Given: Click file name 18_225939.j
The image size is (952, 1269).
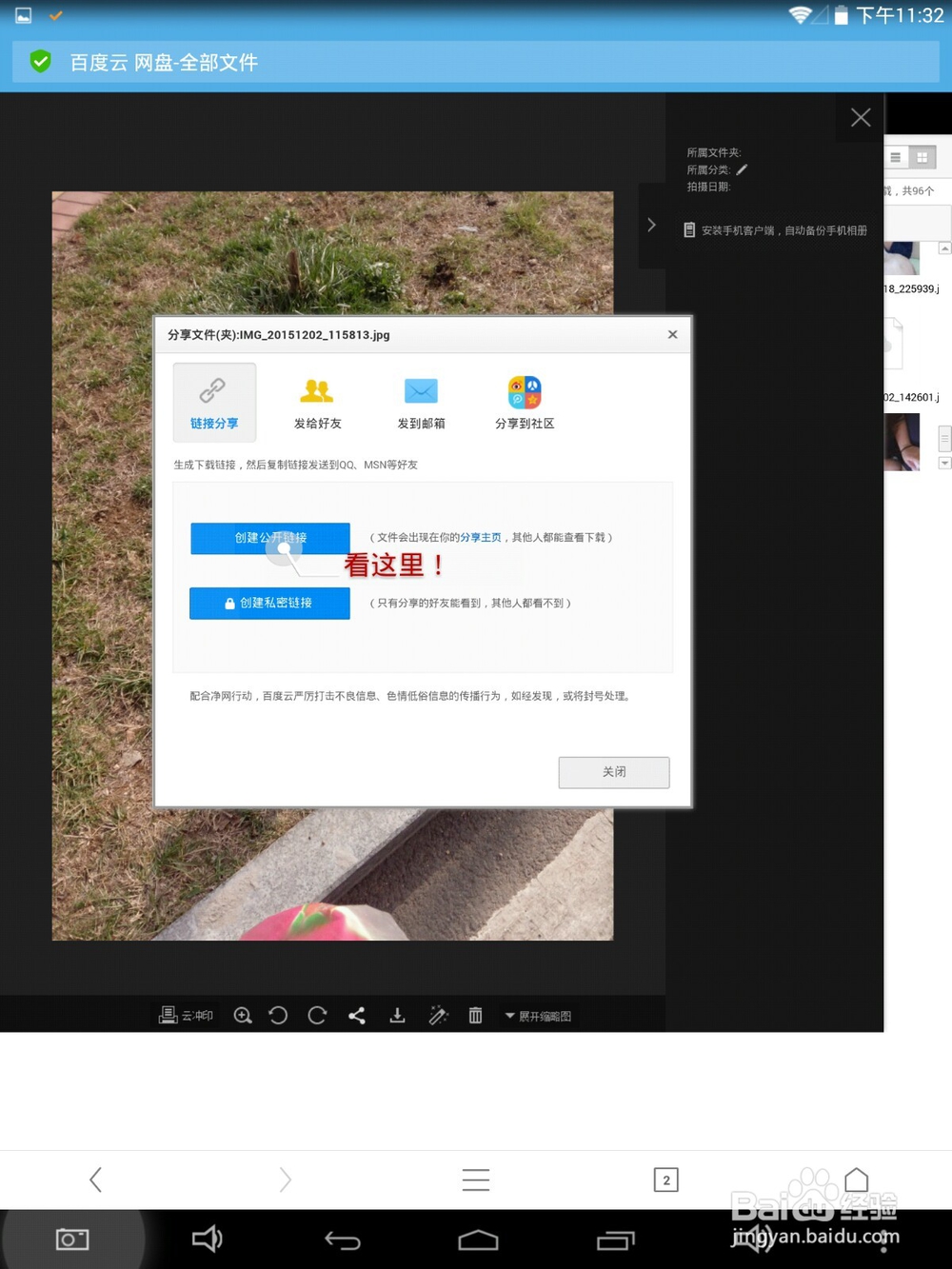Looking at the screenshot, I should [x=912, y=289].
